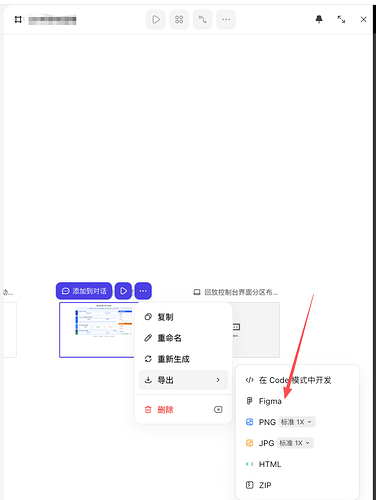Close the panel with the X icon

coord(363,20)
